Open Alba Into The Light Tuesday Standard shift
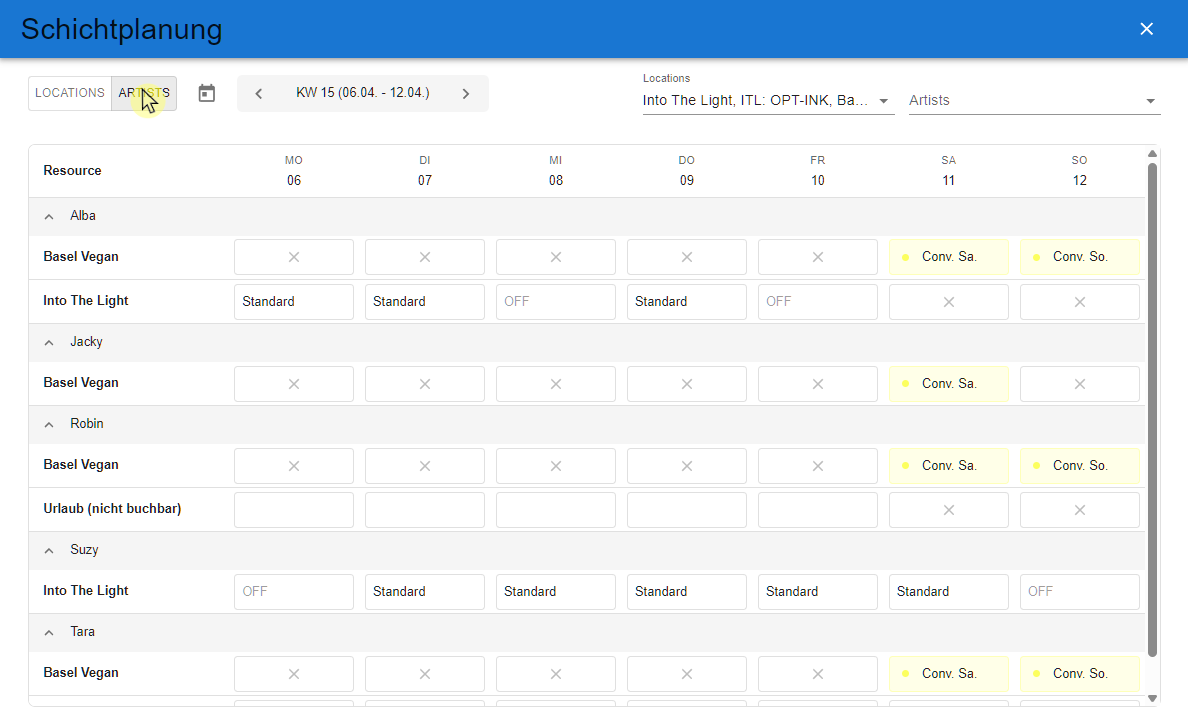The image size is (1188, 717). click(x=425, y=302)
